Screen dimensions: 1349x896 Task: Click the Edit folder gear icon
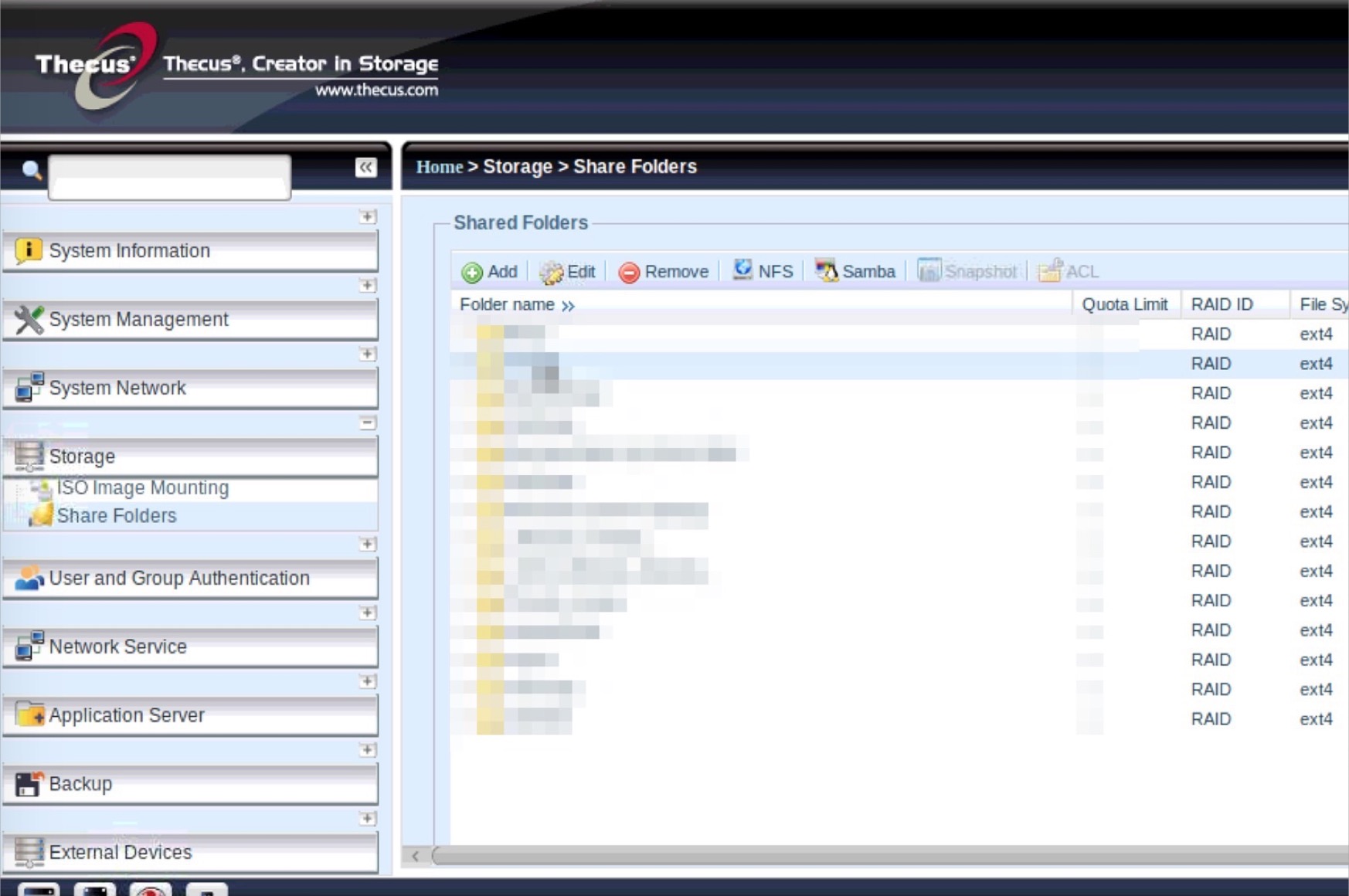tap(551, 272)
